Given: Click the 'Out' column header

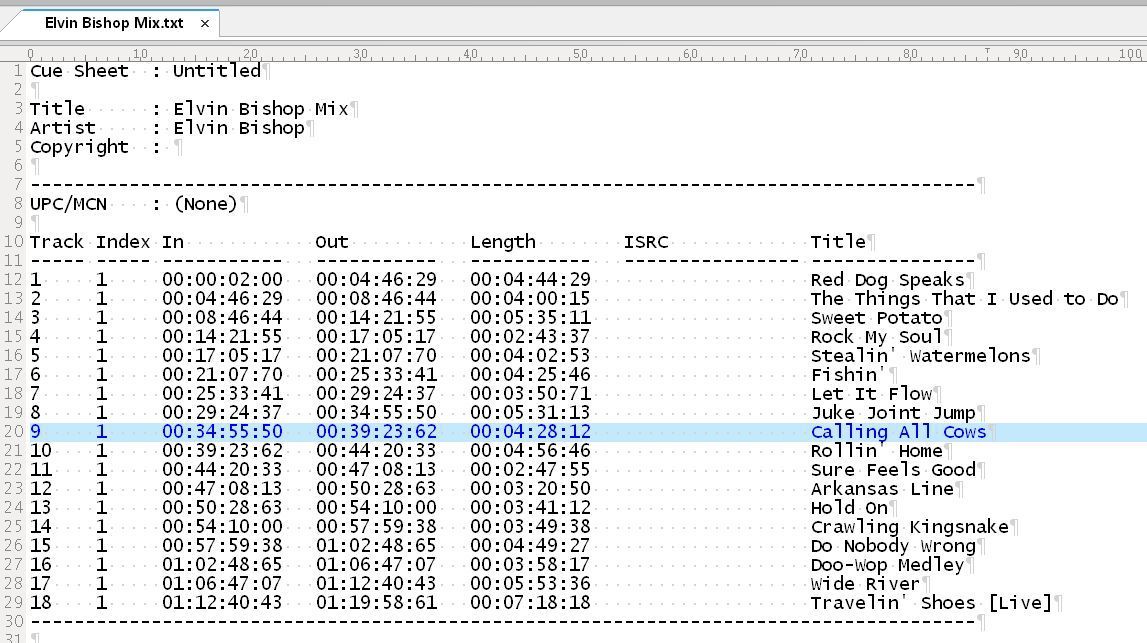Looking at the screenshot, I should 332,242.
